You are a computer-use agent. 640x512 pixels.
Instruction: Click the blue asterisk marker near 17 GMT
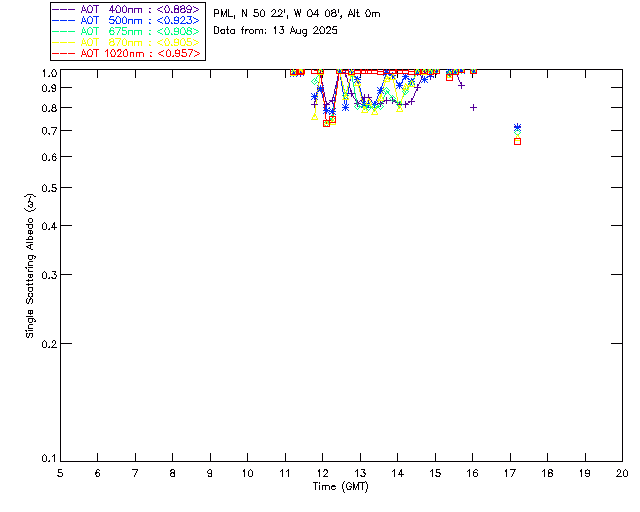(518, 127)
